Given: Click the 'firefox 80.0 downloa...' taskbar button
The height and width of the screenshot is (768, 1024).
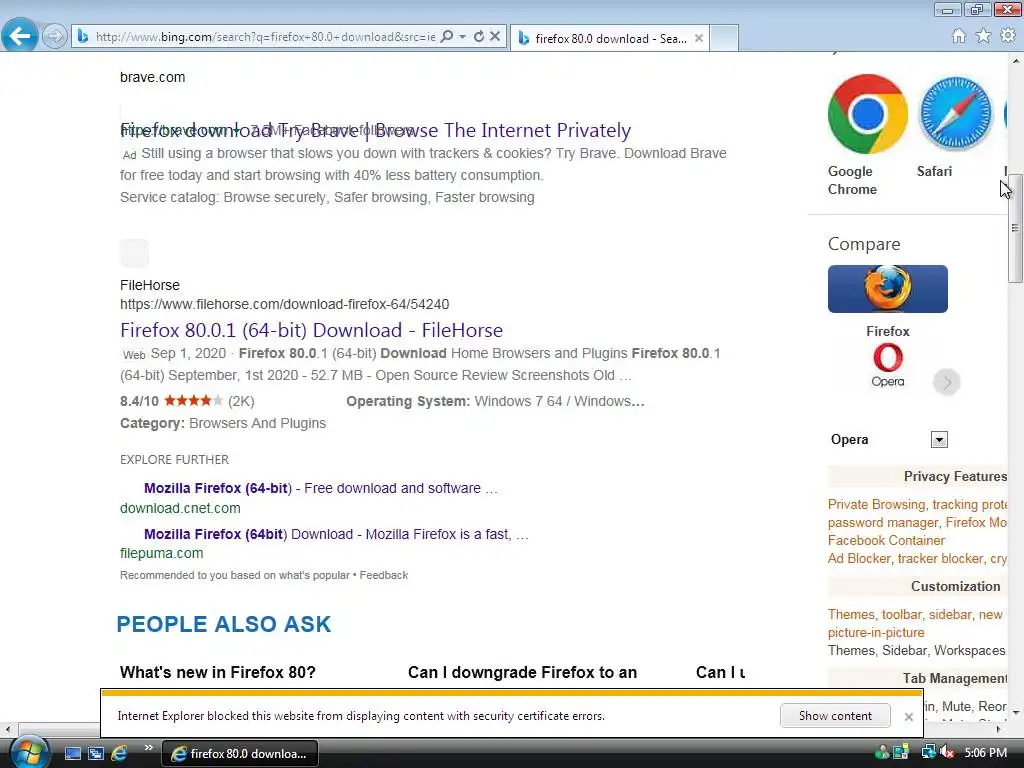Looking at the screenshot, I should coord(240,754).
